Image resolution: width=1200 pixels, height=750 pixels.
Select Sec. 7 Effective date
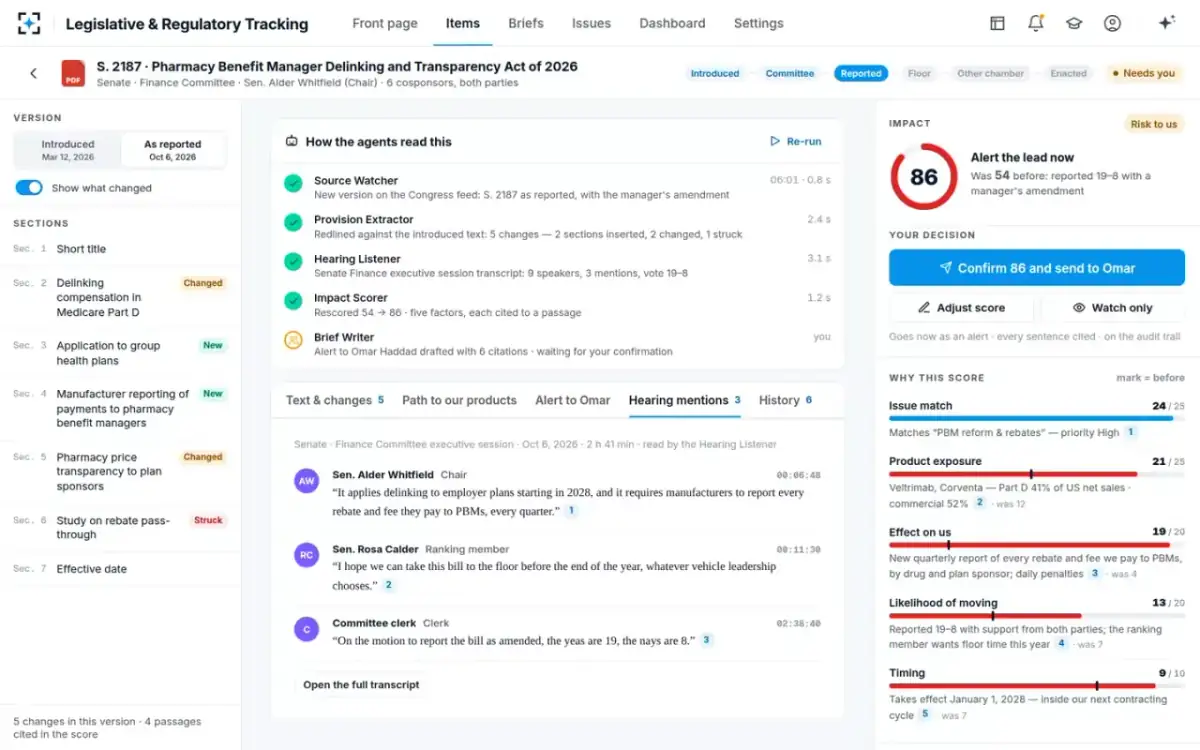(x=120, y=569)
